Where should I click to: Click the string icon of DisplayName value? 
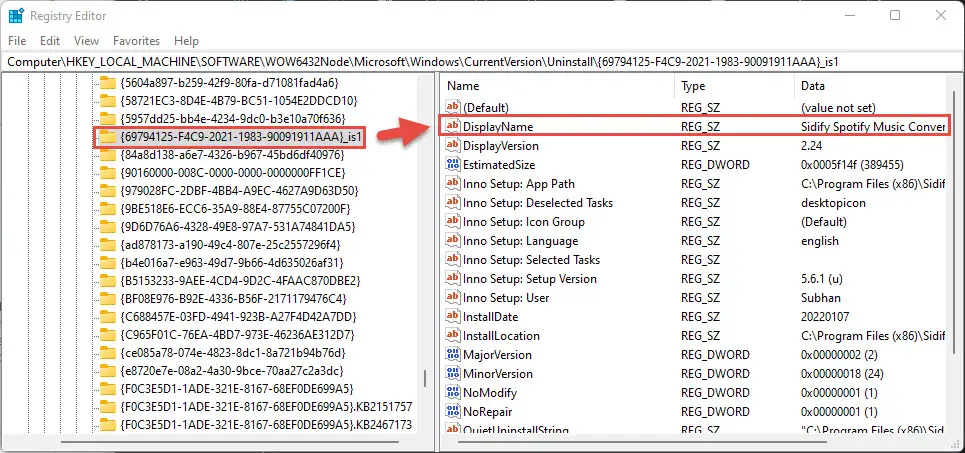click(453, 126)
